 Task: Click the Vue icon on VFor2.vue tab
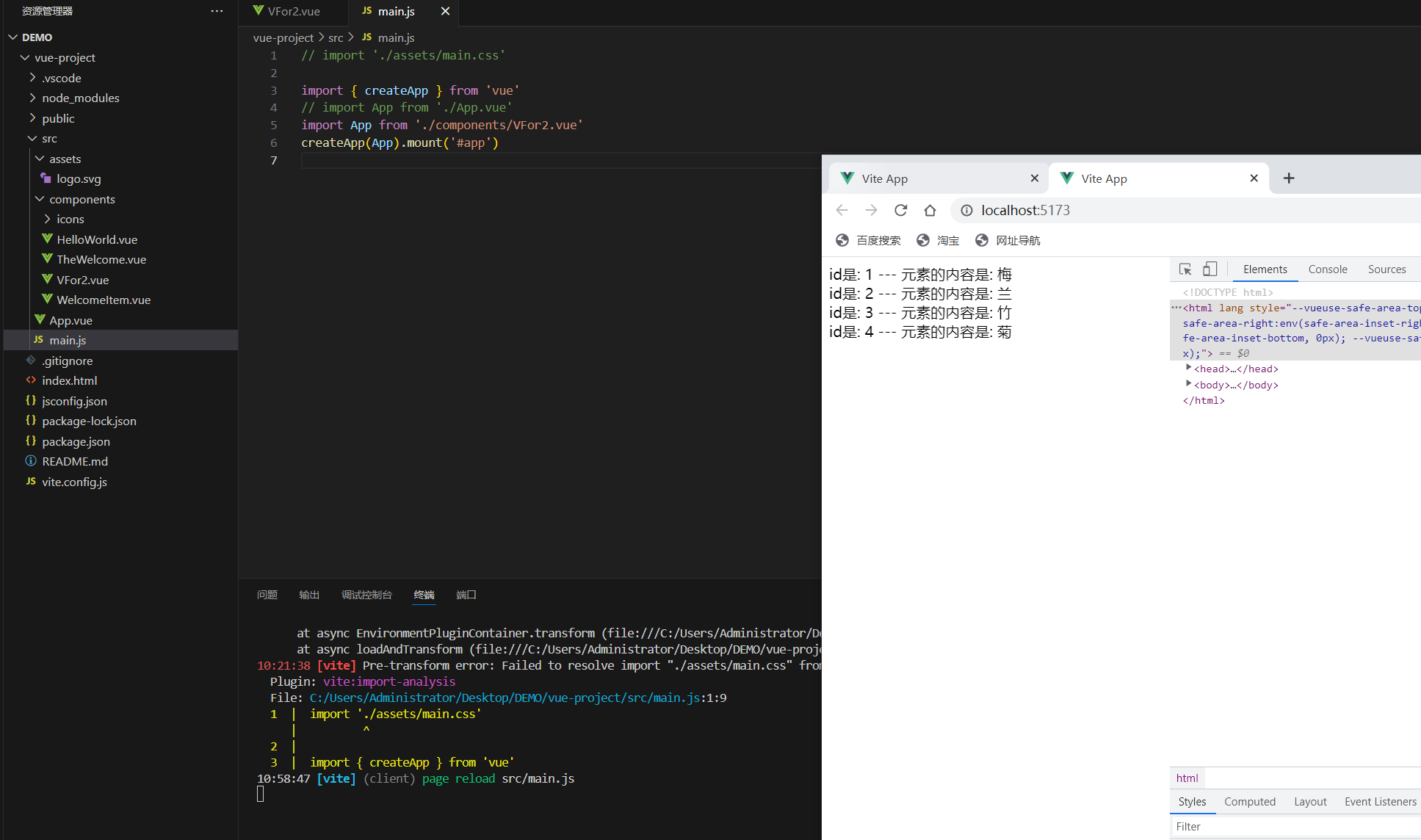point(258,11)
